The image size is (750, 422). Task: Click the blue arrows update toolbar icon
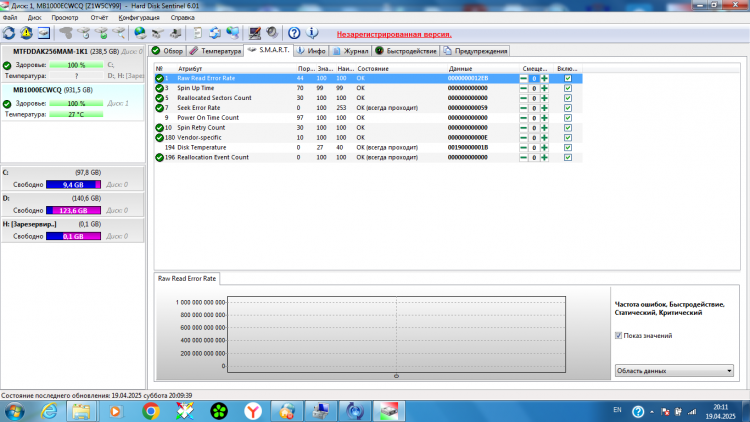click(x=215, y=33)
